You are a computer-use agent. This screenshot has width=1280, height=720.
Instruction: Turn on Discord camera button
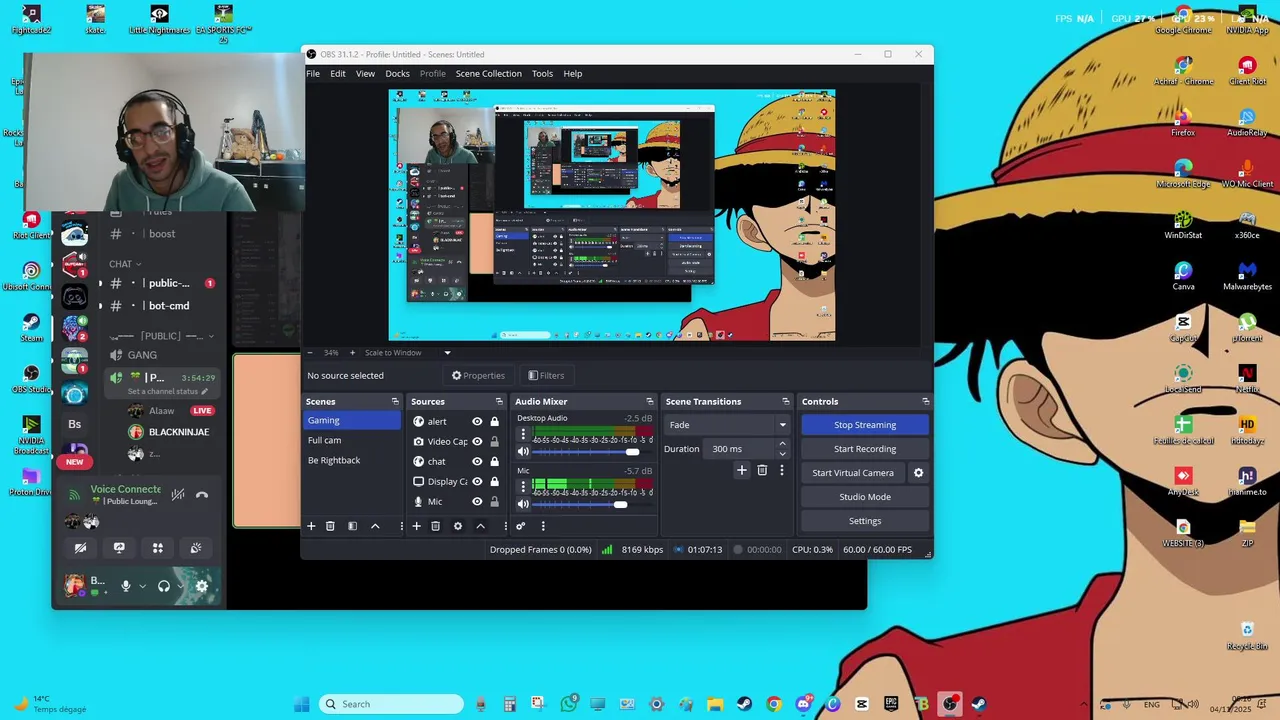click(x=81, y=548)
